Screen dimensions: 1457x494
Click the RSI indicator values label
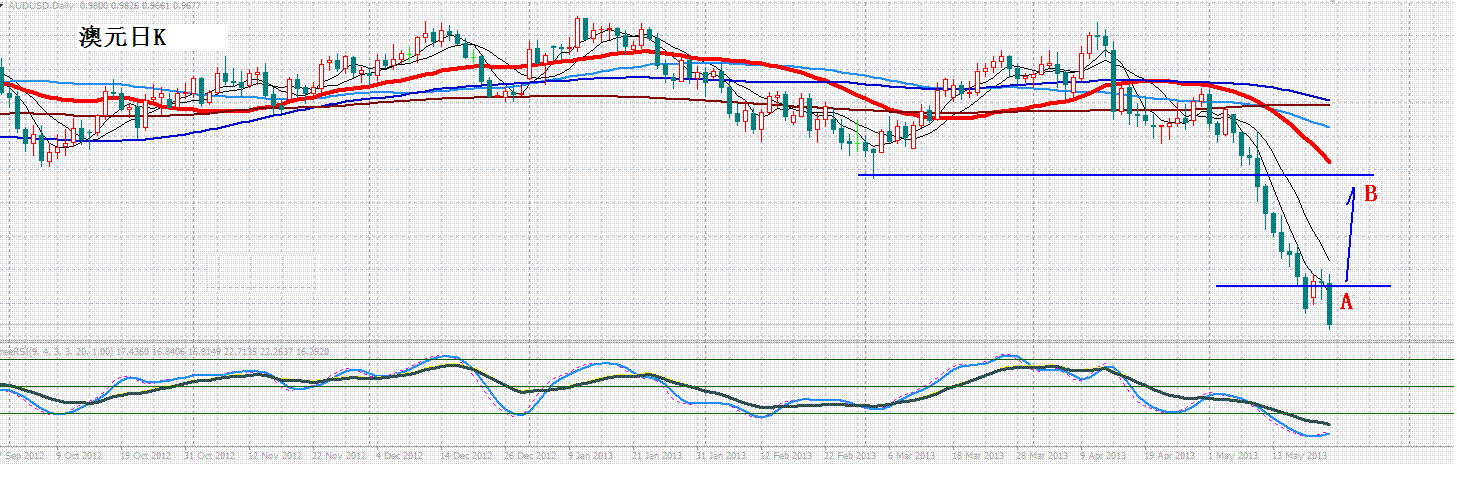(162, 351)
